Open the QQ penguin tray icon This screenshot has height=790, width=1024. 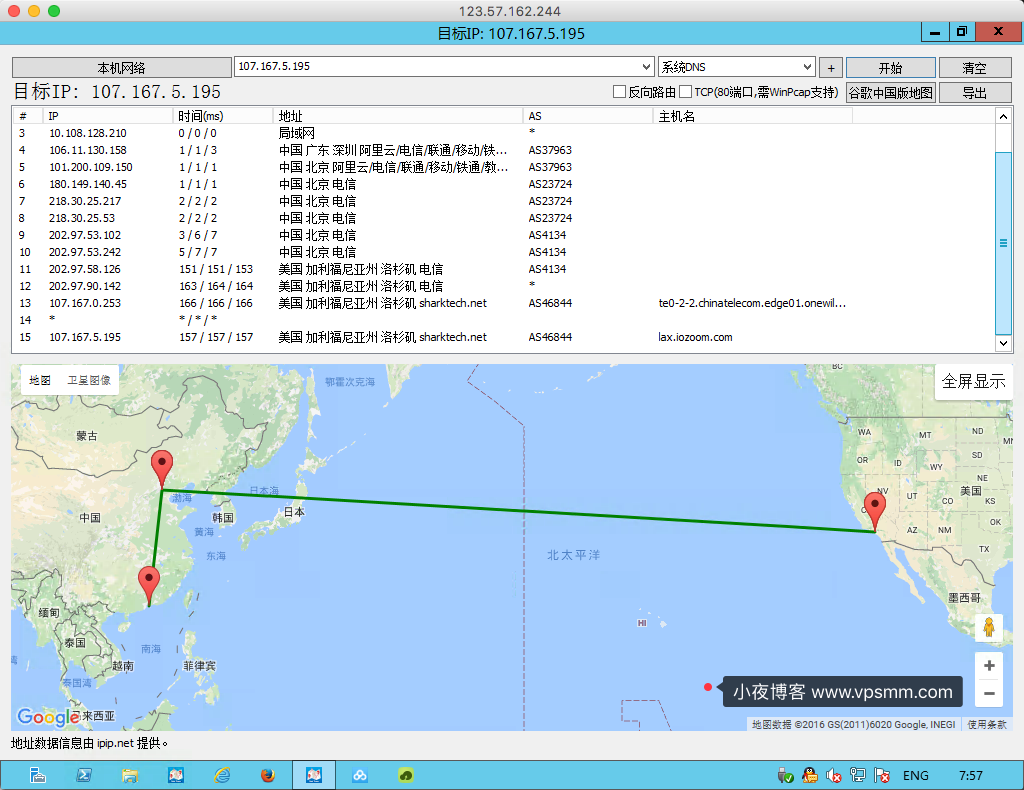810,776
